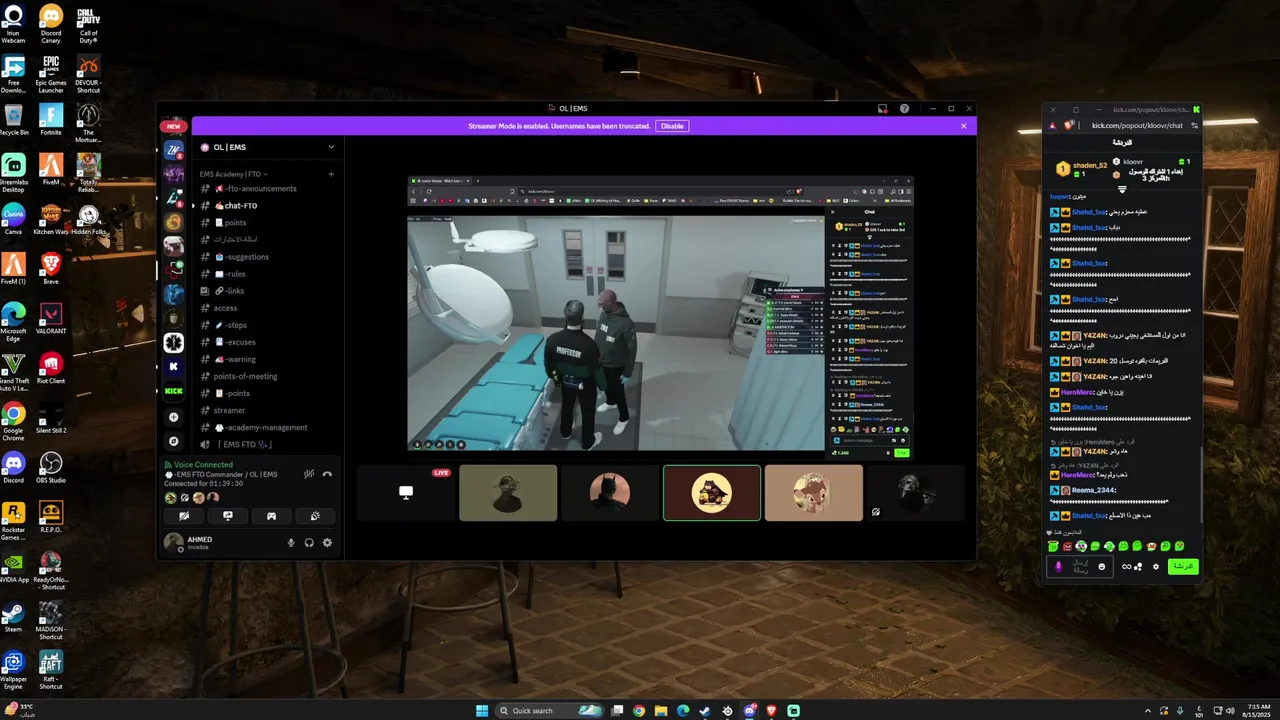Open Kick chat settings gear

(1156, 567)
